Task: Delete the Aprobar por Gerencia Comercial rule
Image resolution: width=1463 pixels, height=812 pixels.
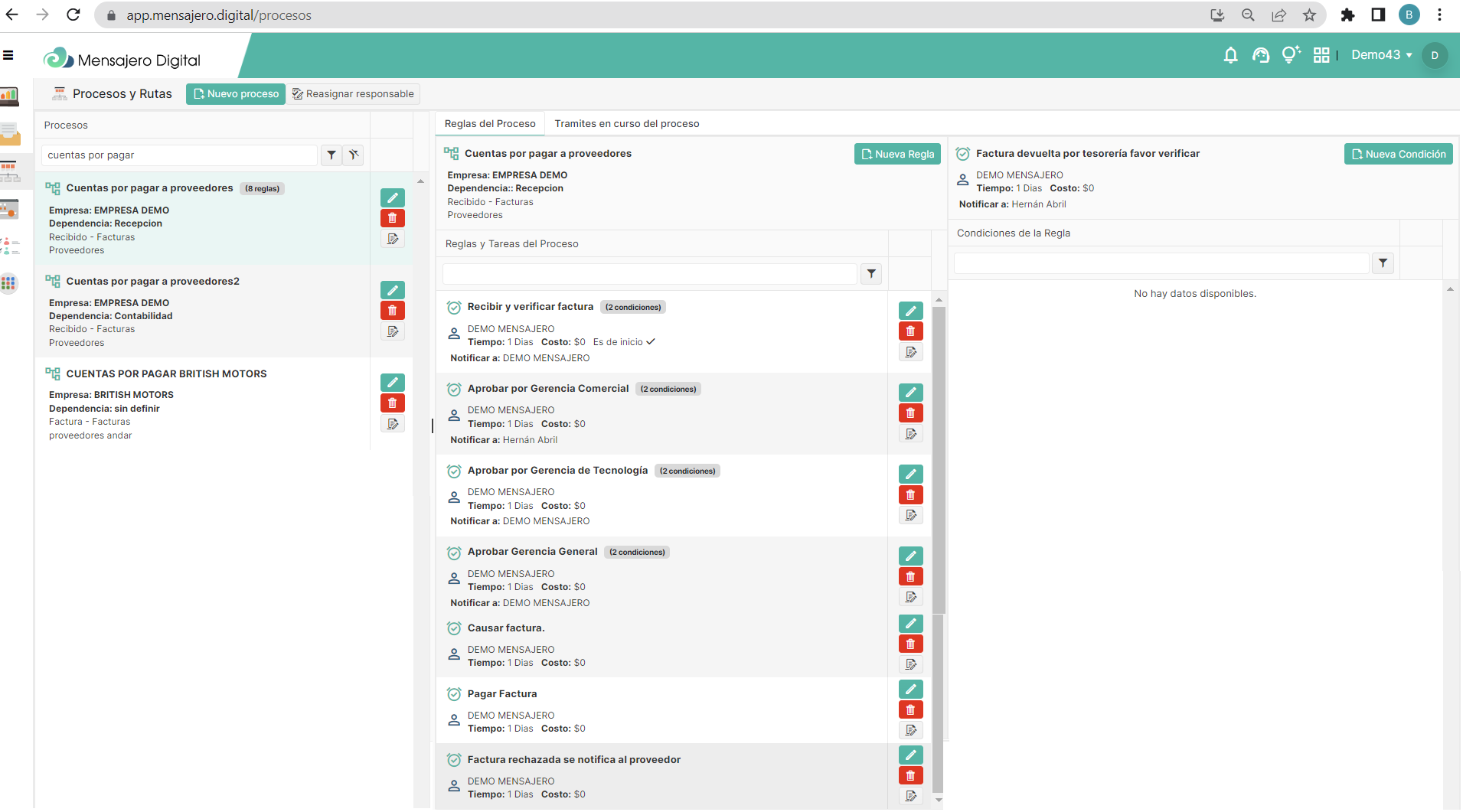Action: [910, 413]
